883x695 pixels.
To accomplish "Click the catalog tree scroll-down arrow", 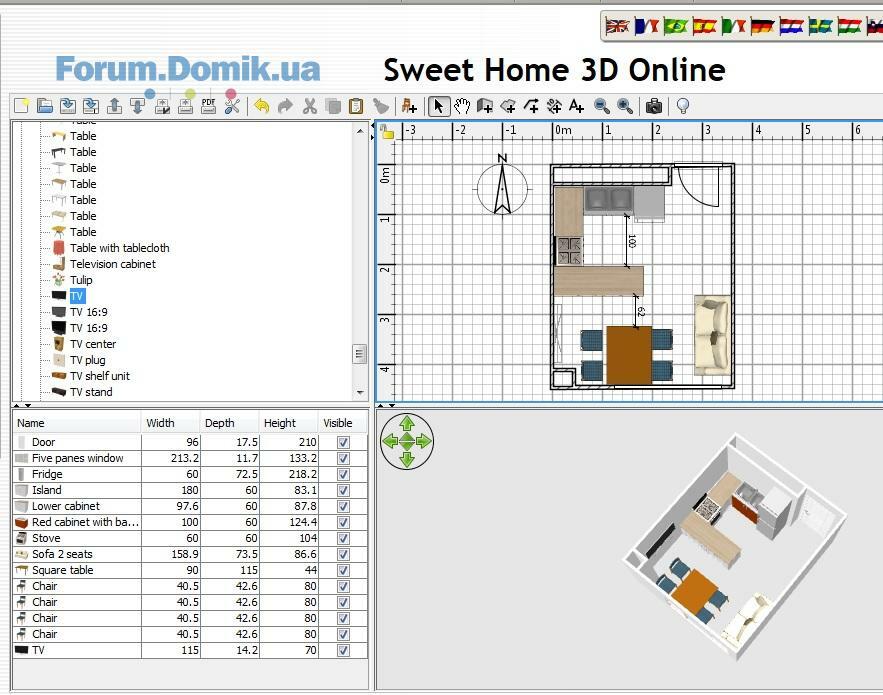I will [360, 393].
